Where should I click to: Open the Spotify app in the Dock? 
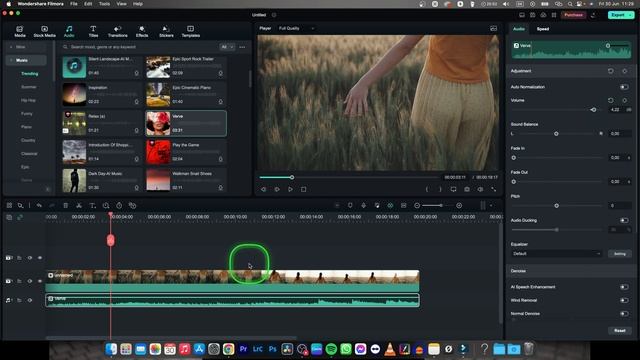[x=331, y=349]
